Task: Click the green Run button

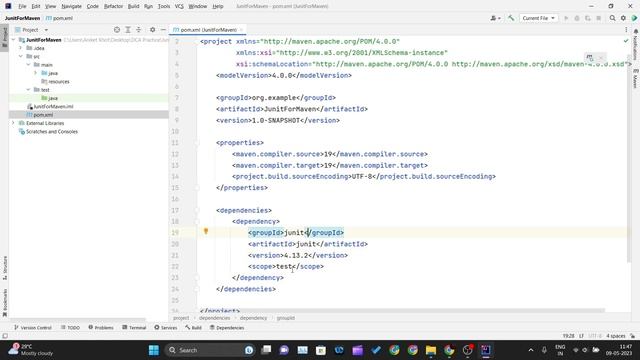Action: point(566,18)
